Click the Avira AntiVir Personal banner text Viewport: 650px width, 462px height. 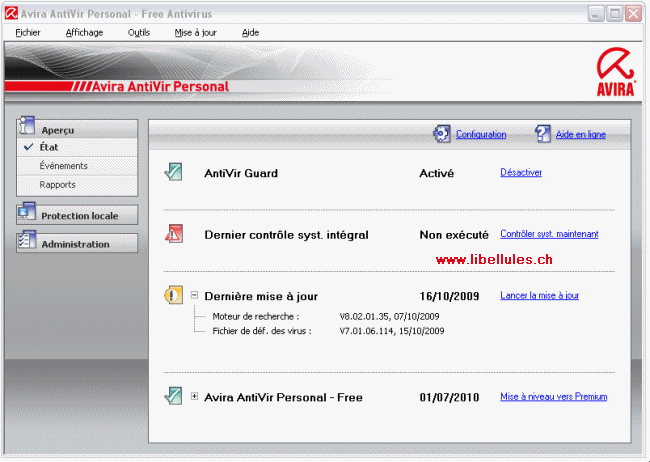pos(160,86)
